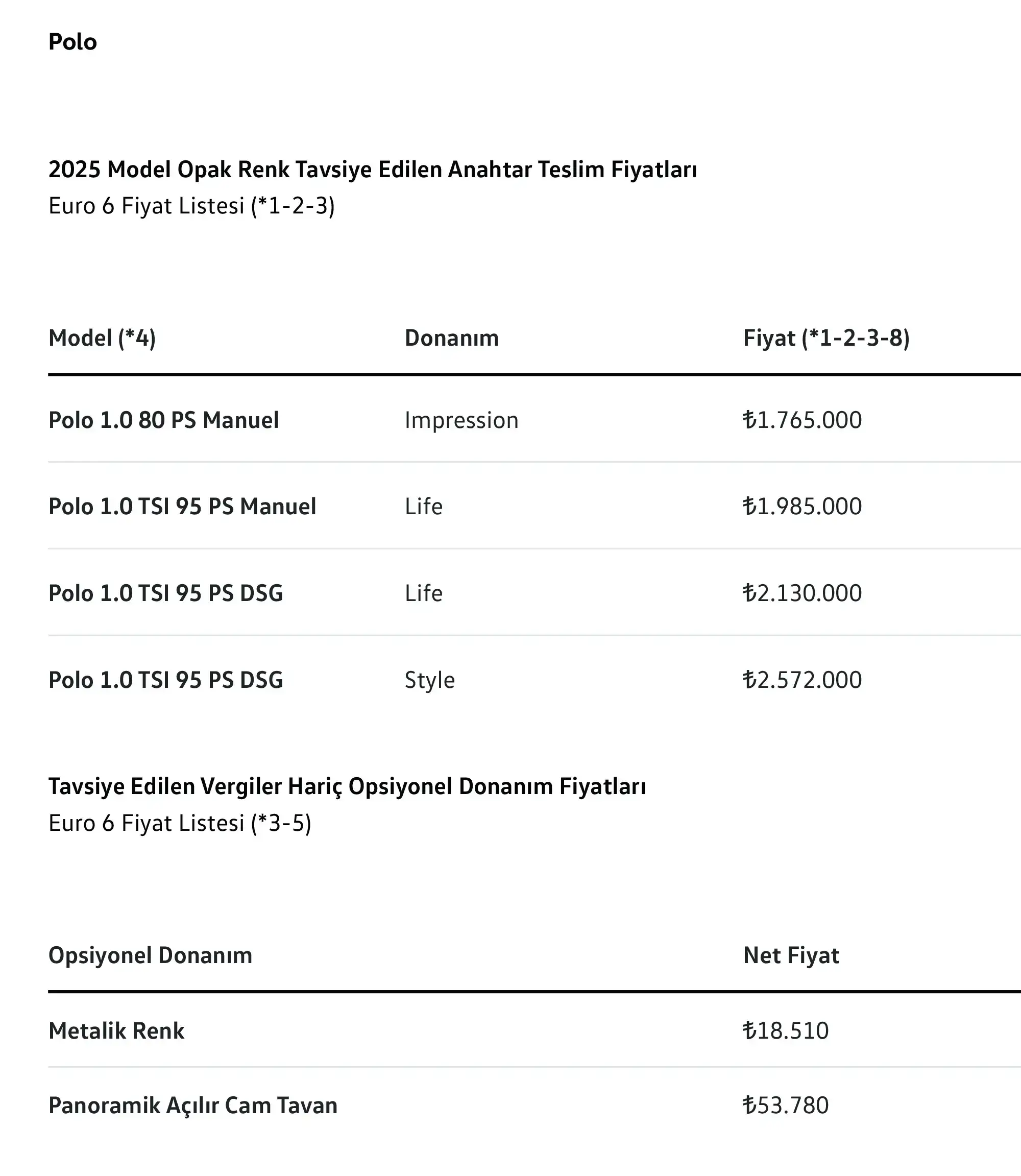The height and width of the screenshot is (1176, 1021).
Task: Click the Net Fiyat column header
Action: [x=791, y=955]
